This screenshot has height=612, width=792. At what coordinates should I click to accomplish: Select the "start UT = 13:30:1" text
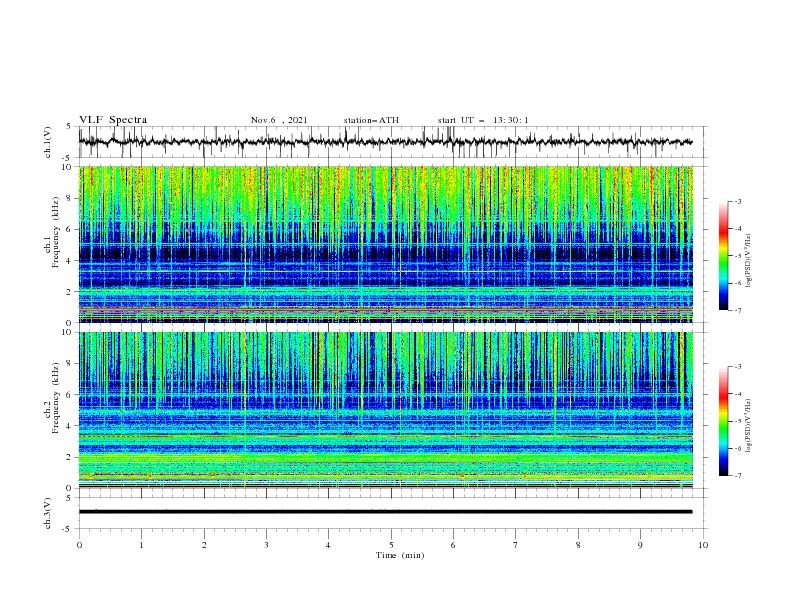pyautogui.click(x=483, y=120)
